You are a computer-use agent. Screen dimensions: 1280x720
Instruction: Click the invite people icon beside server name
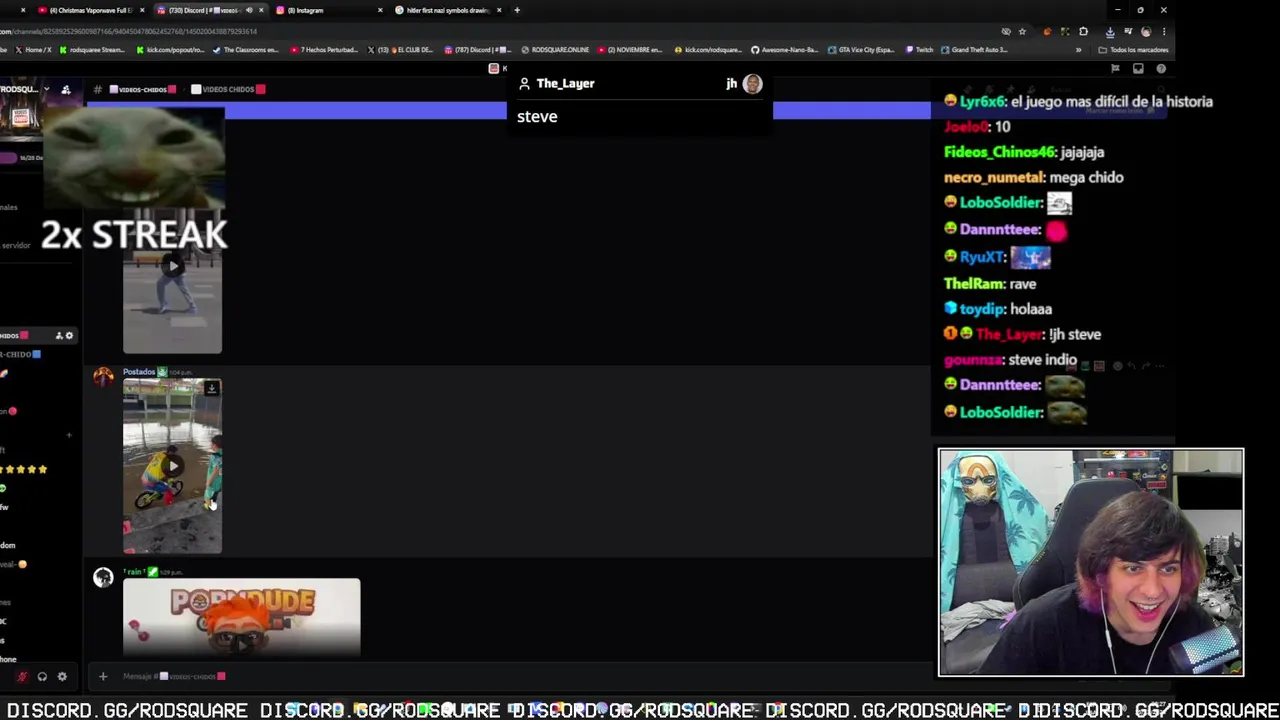tap(66, 89)
